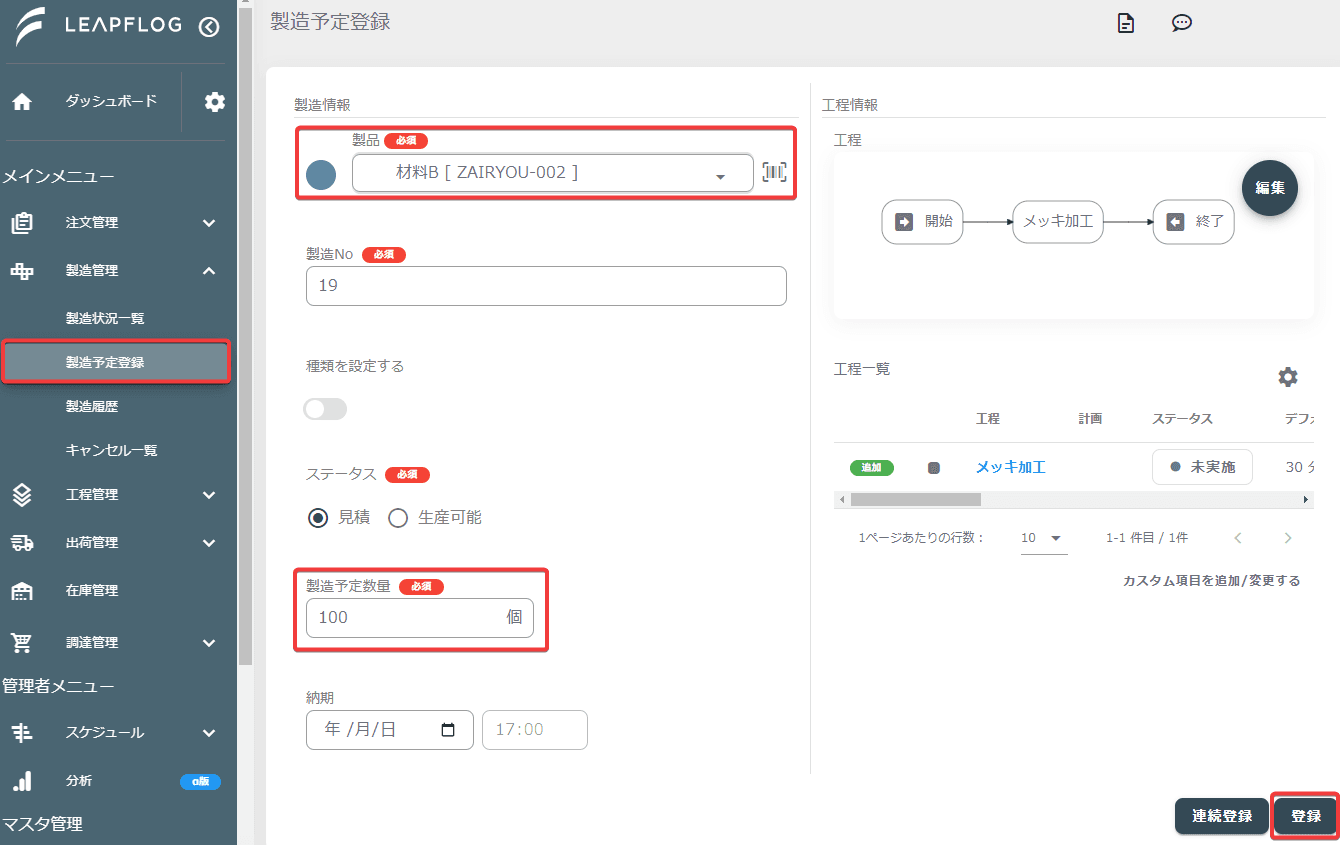The image size is (1340, 845).
Task: Click the drag handle icon in メッキ加工 row
Action: [934, 468]
